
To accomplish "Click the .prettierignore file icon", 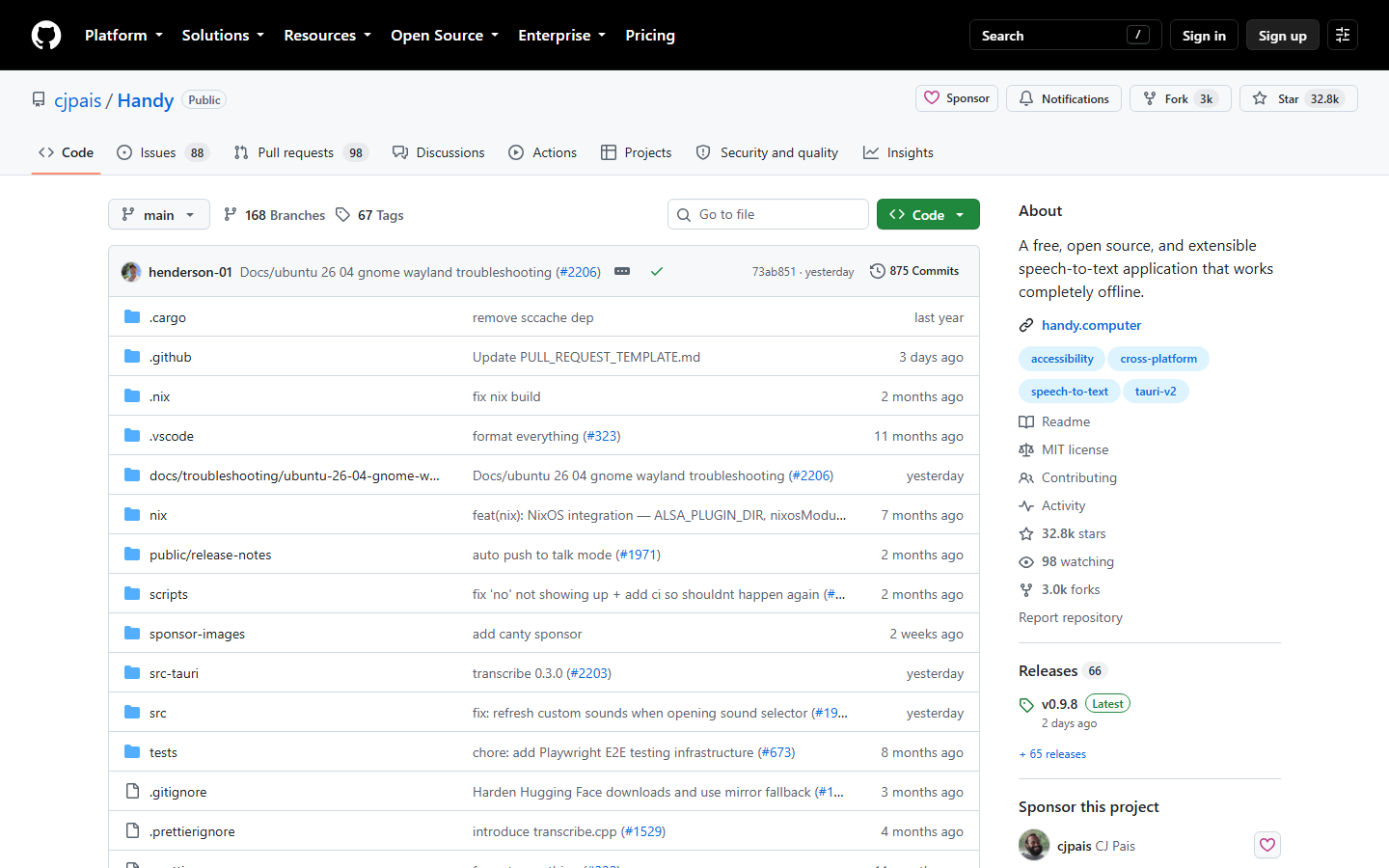I will (132, 830).
